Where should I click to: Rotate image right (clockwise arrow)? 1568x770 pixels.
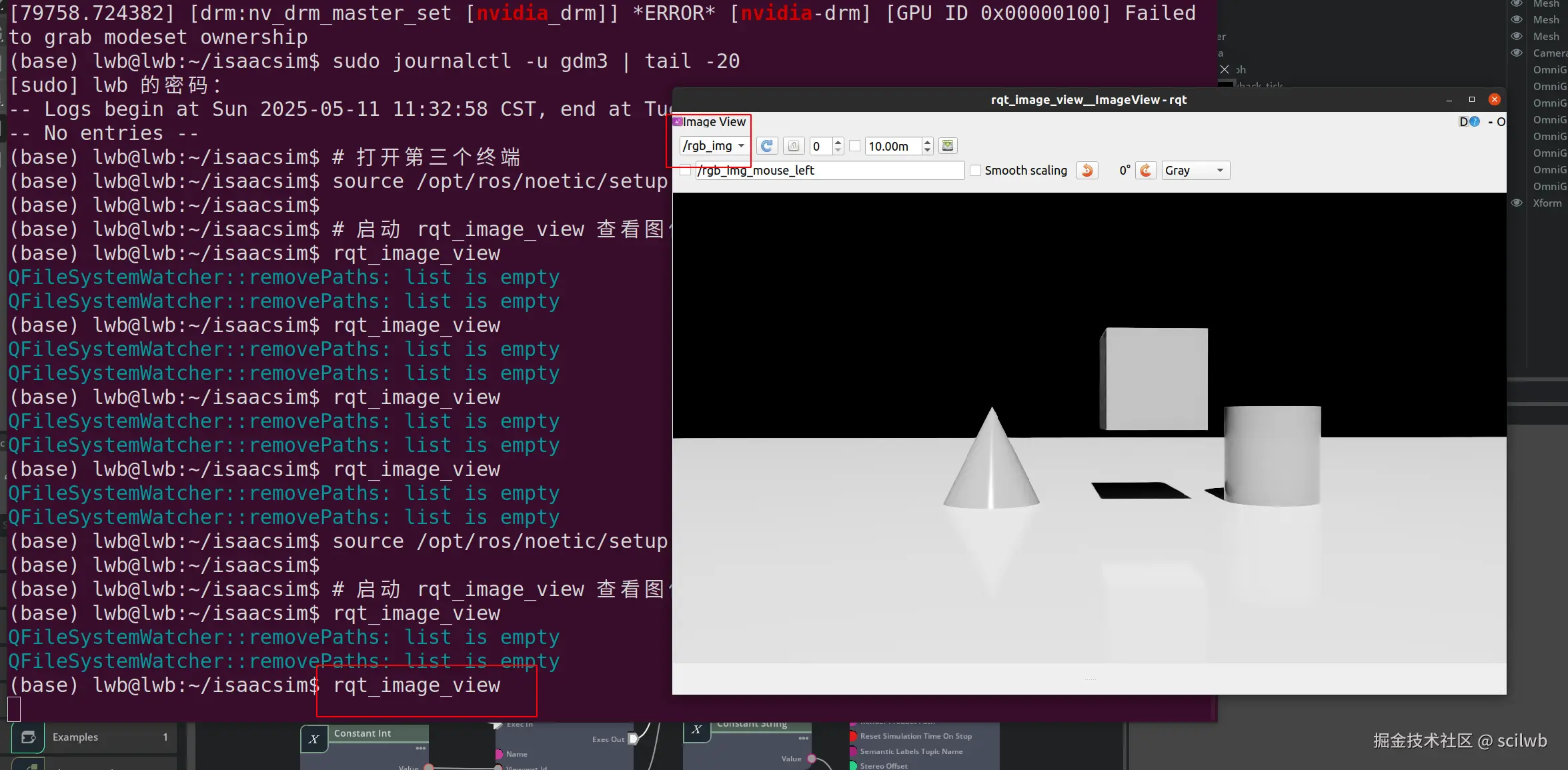point(1146,171)
